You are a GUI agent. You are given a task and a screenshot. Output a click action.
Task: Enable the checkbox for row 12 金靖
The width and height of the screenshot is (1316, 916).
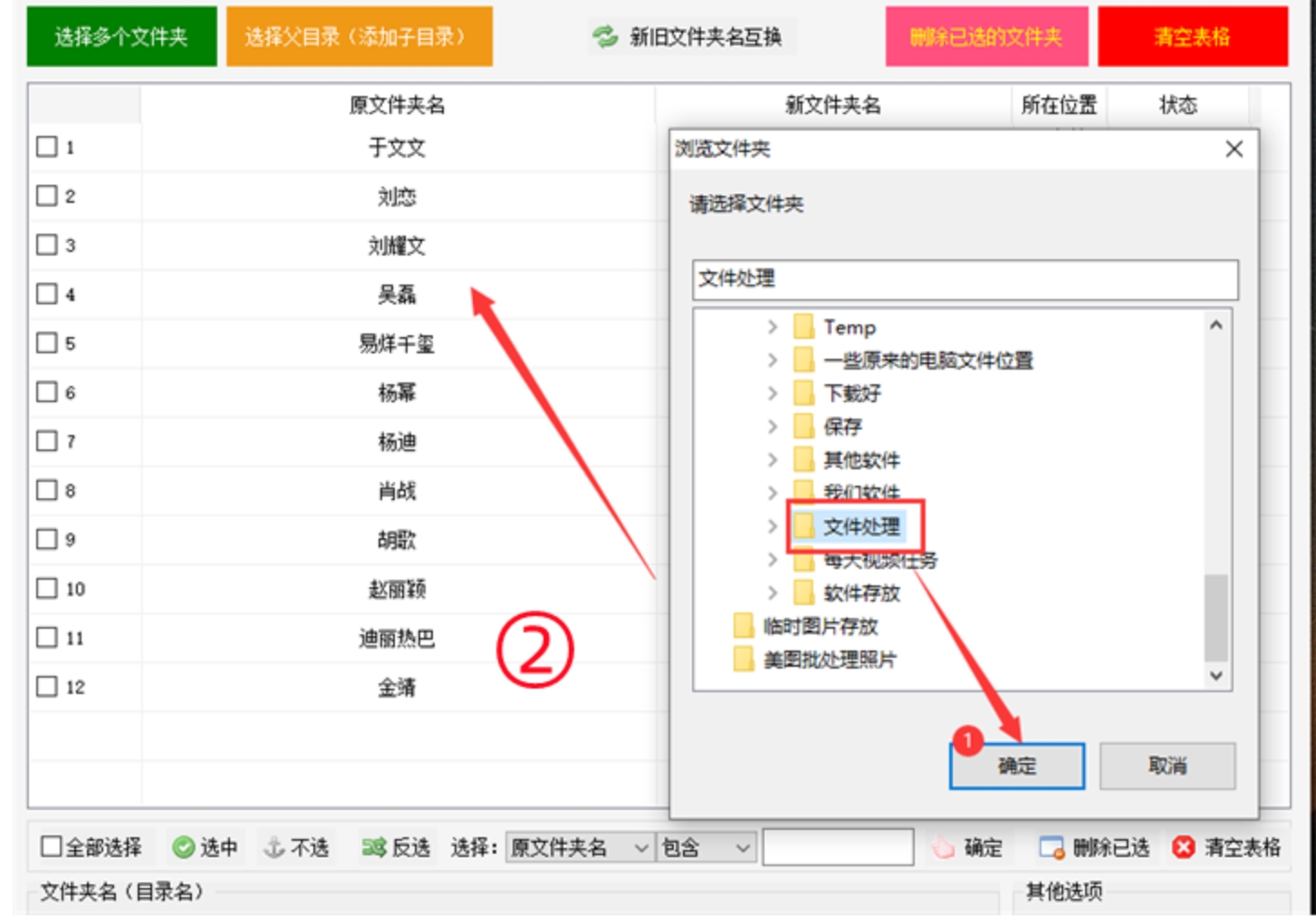coord(46,687)
